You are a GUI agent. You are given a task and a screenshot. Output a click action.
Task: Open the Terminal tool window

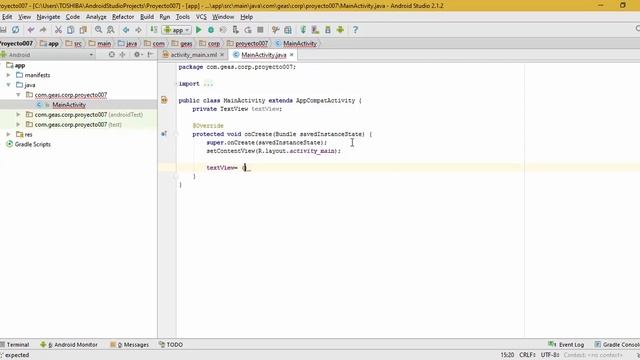pyautogui.click(x=15, y=345)
